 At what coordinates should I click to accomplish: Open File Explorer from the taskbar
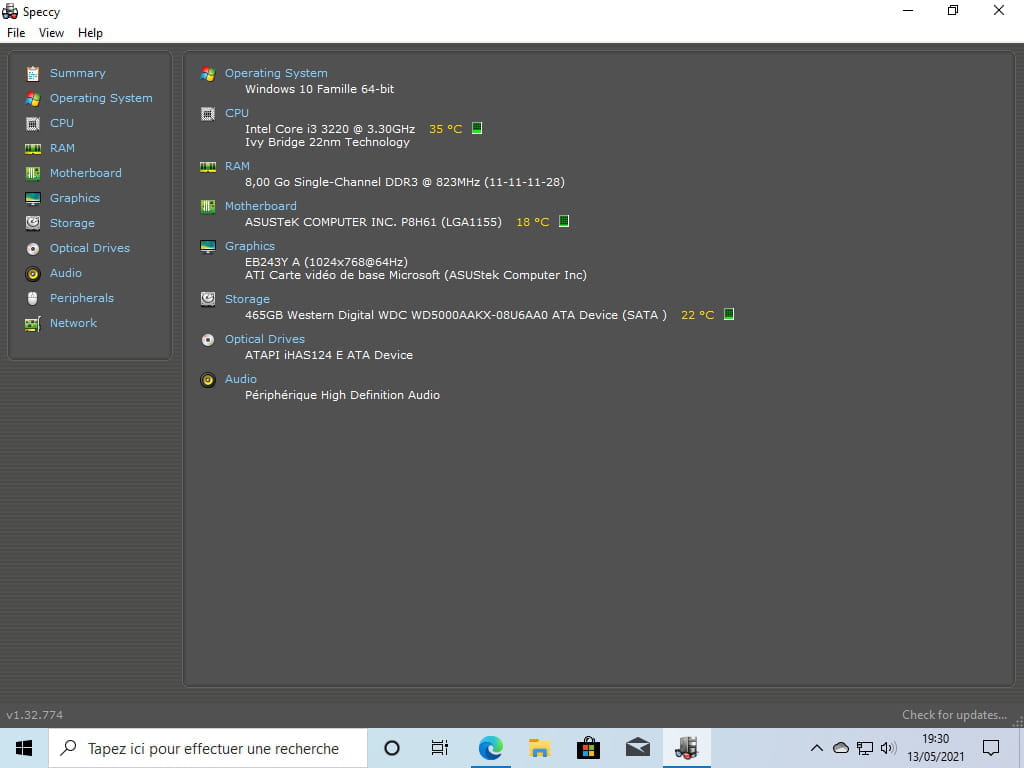pyautogui.click(x=539, y=748)
